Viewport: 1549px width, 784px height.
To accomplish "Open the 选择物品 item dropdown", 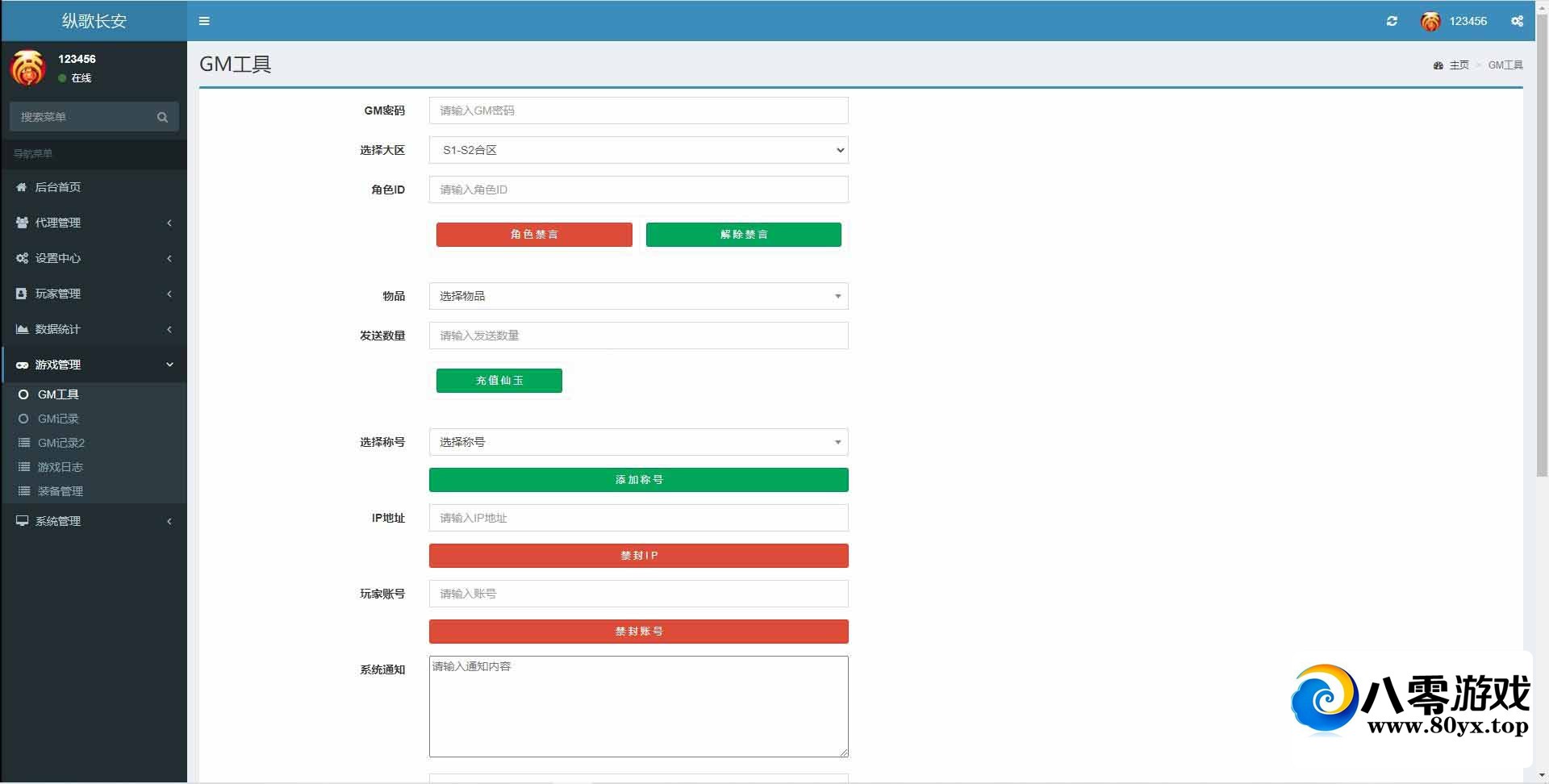I will click(x=638, y=296).
